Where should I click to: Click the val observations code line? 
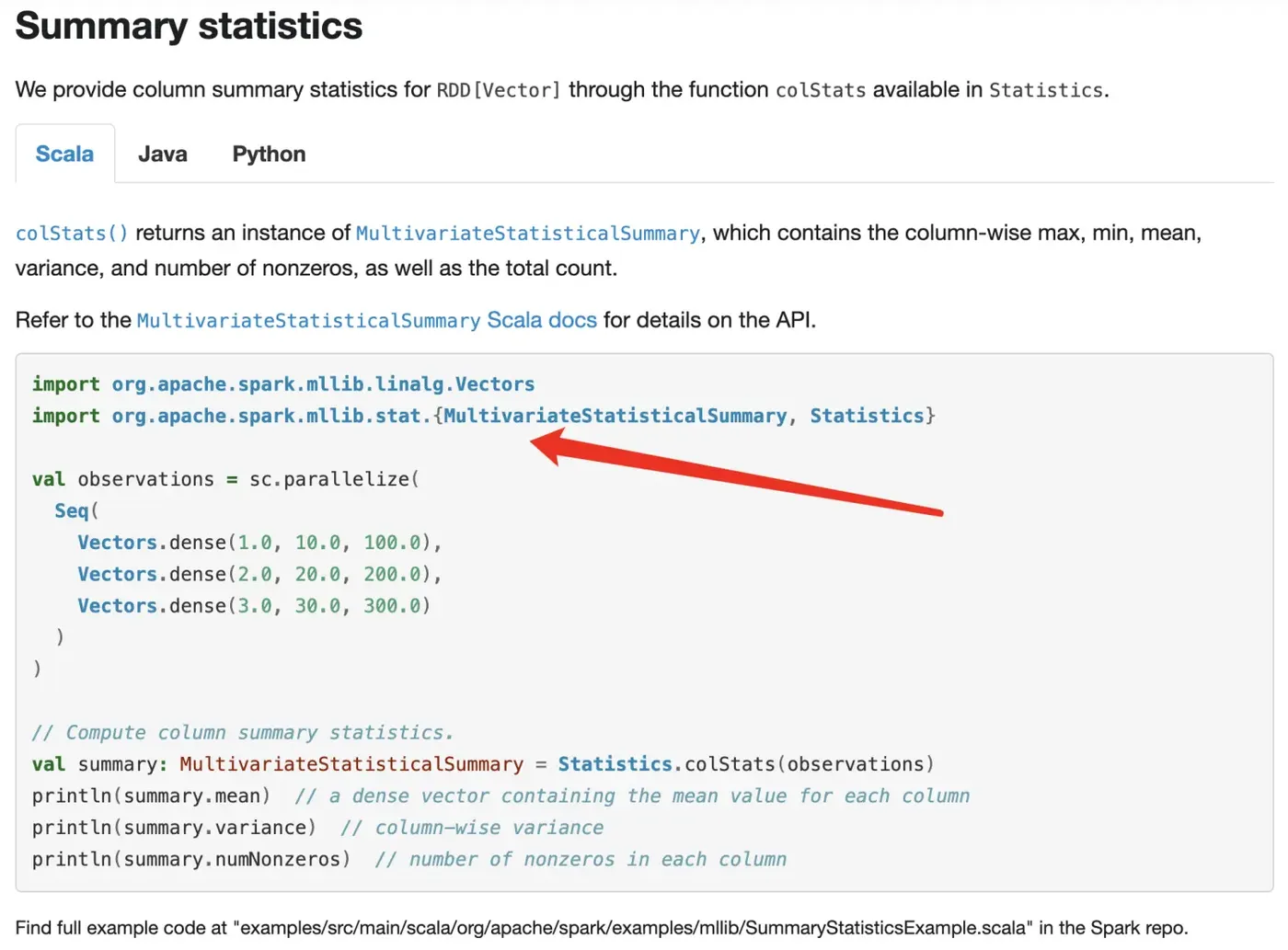click(x=225, y=479)
